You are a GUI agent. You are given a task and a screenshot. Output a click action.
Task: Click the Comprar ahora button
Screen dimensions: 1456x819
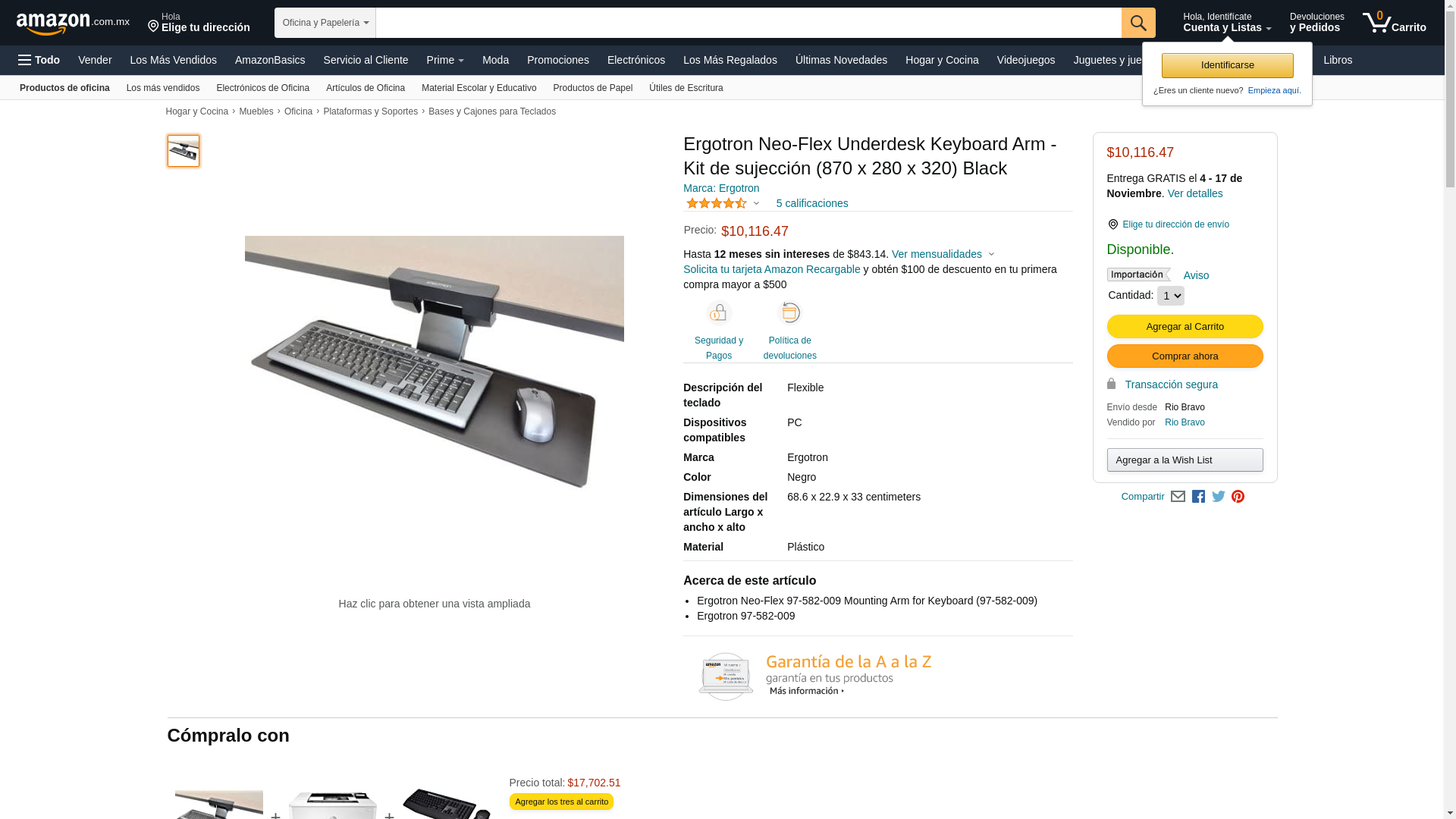click(x=1185, y=356)
